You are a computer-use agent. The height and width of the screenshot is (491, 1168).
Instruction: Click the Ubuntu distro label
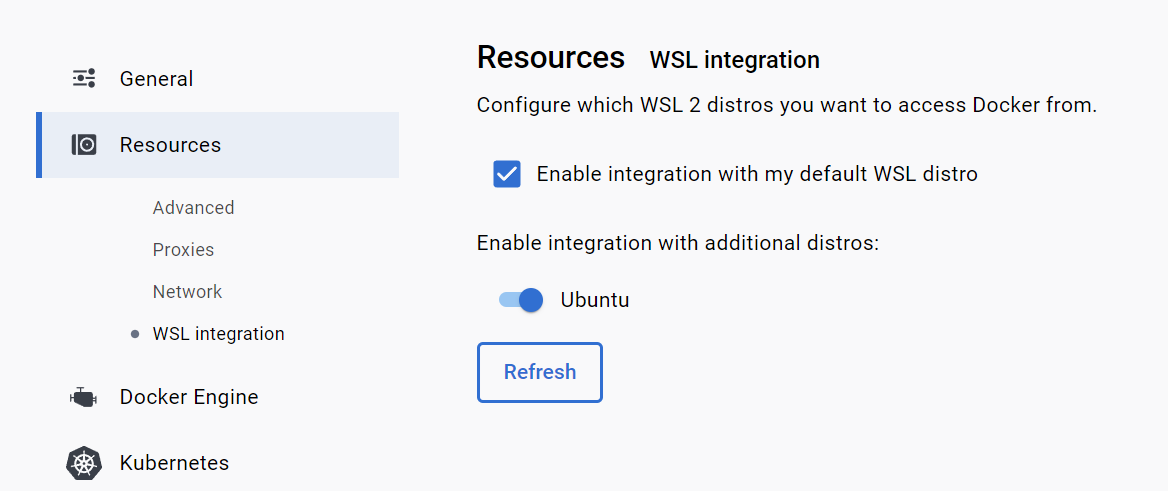tap(595, 300)
